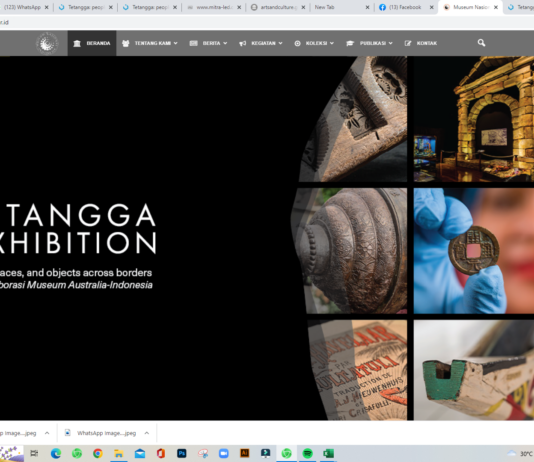Expand the Kegiatan dropdown menu
534x462 pixels.
tap(280, 43)
